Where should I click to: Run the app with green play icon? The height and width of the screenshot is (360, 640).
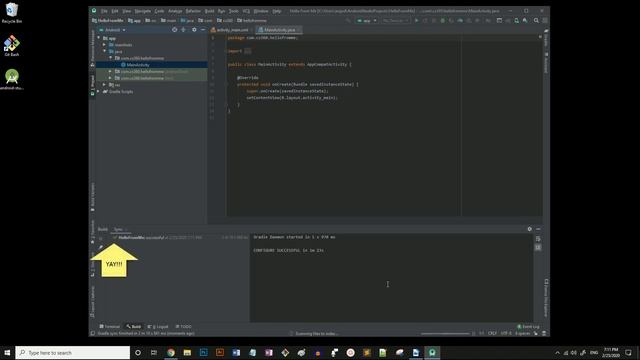(x=417, y=20)
